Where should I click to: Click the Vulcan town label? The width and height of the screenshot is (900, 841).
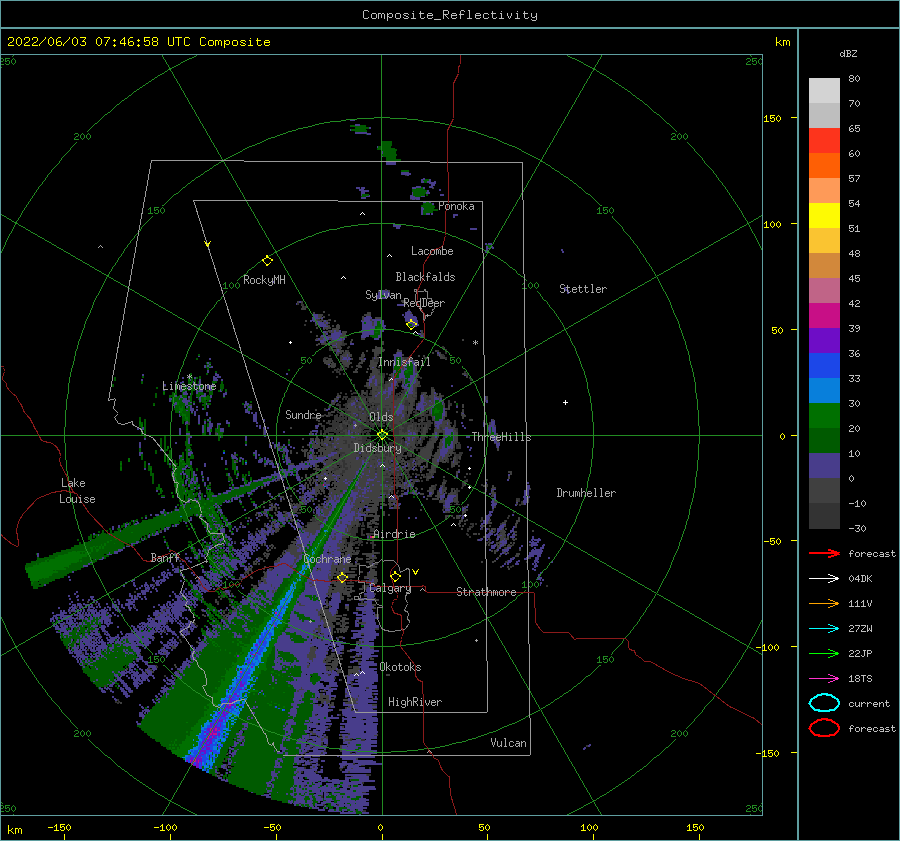[x=508, y=743]
